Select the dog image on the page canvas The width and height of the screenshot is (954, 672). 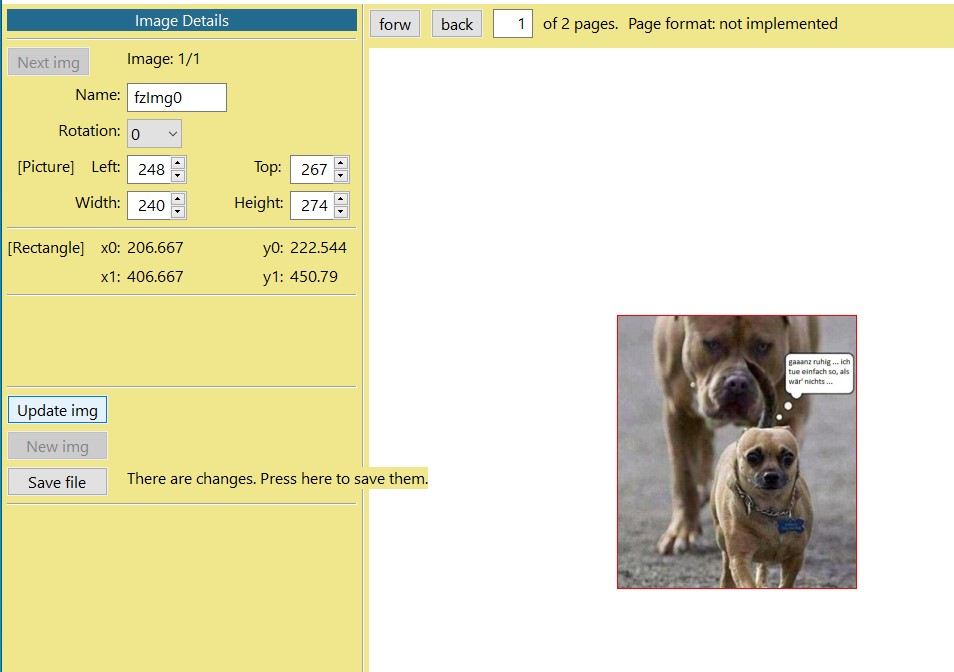click(x=736, y=450)
